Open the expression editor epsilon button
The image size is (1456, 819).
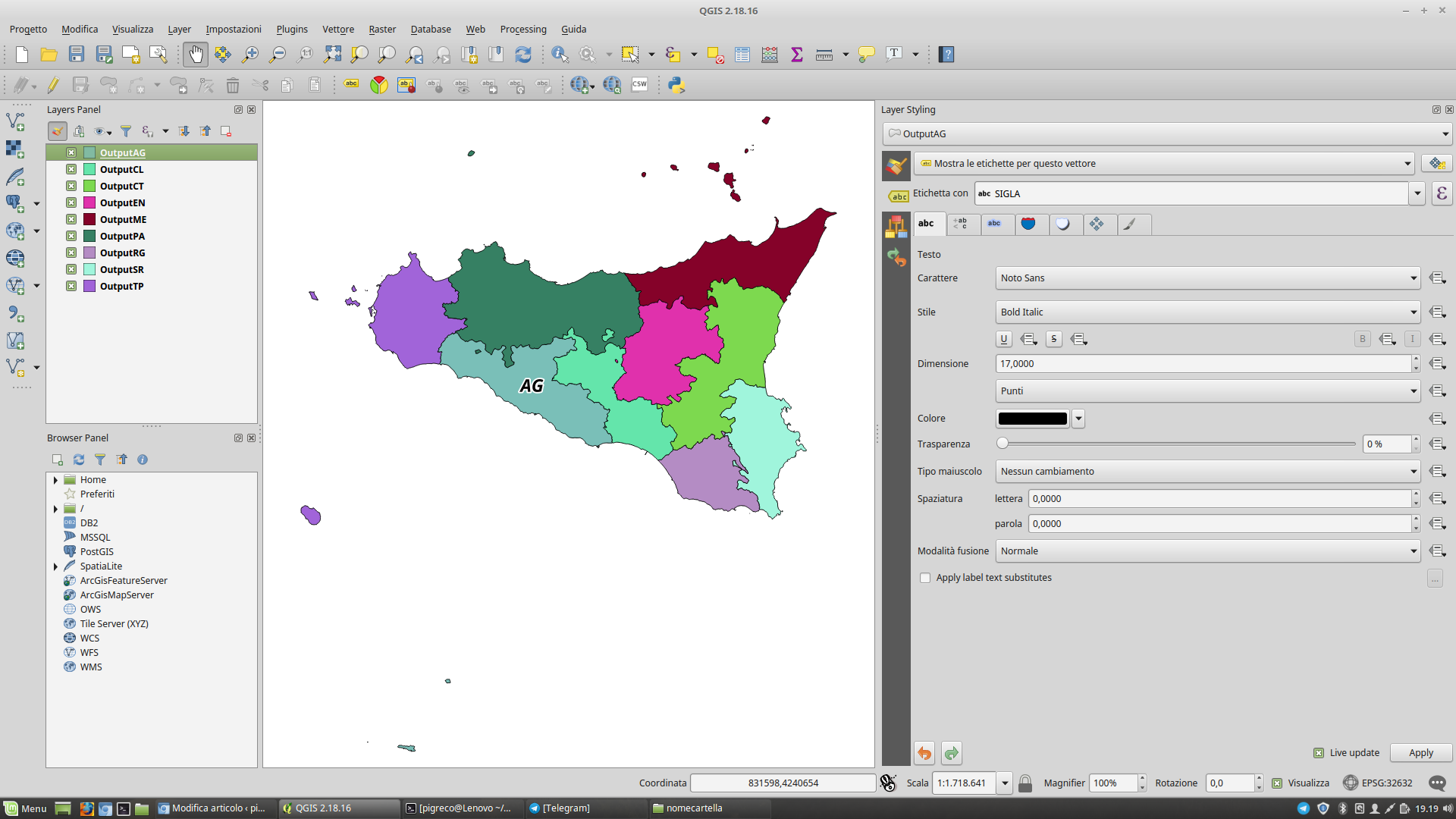click(x=1442, y=194)
